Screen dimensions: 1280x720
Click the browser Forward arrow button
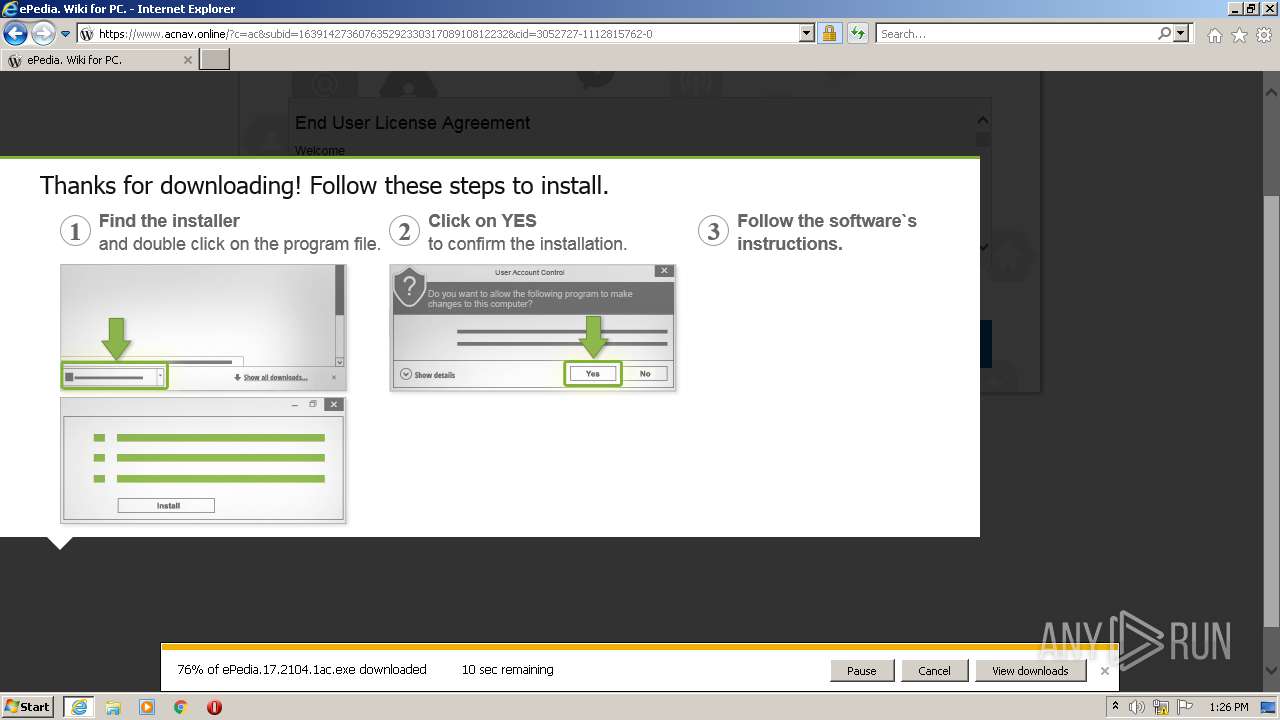[x=42, y=34]
